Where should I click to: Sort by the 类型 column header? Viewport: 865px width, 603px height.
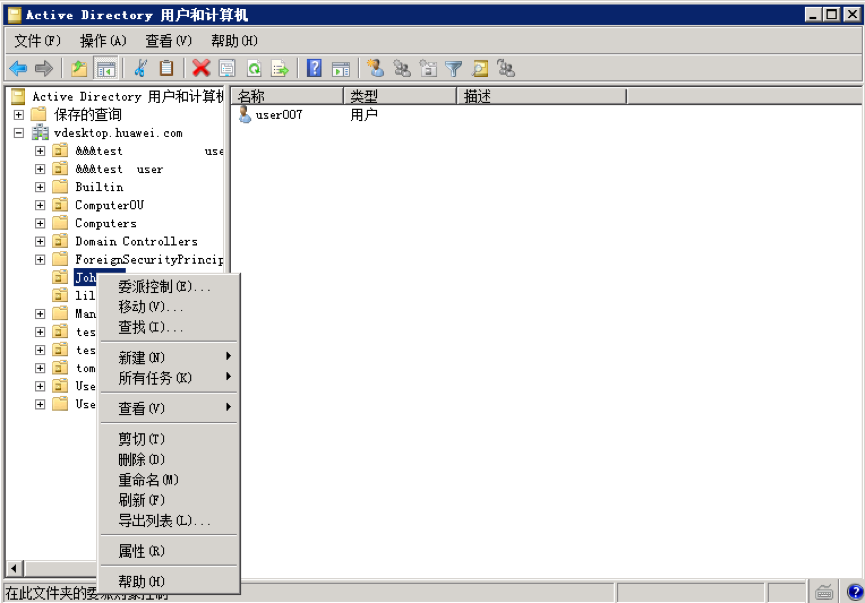click(x=400, y=97)
